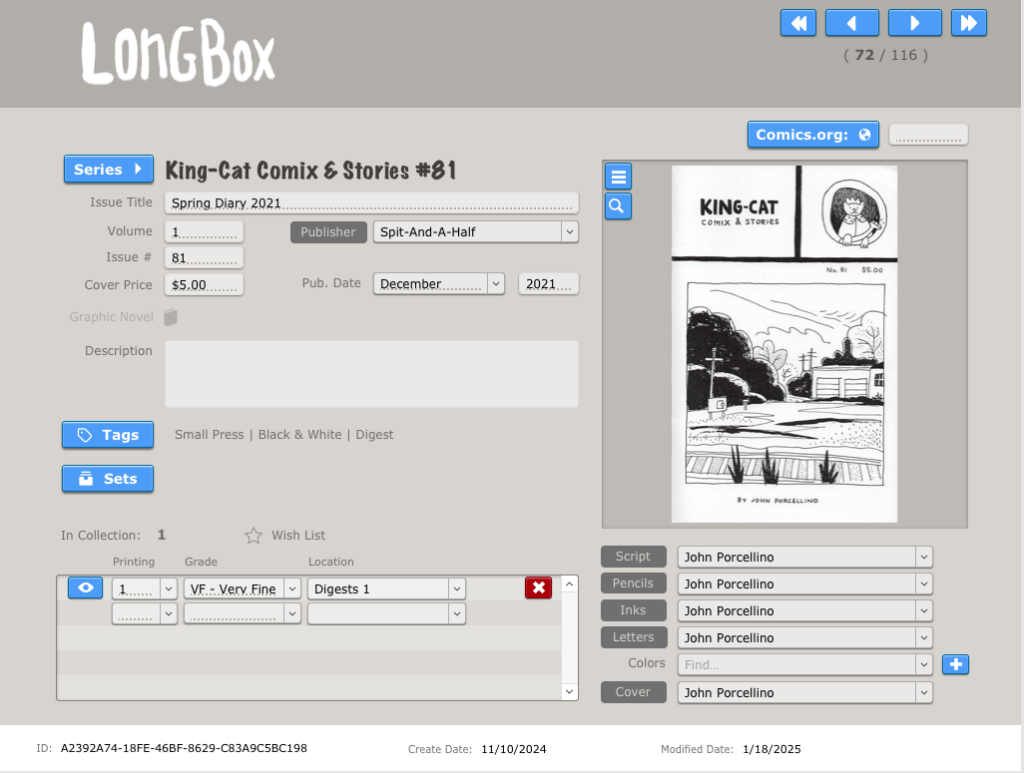1024x773 pixels.
Task: Click the Create Date value 11/10/2024
Action: [x=514, y=749]
